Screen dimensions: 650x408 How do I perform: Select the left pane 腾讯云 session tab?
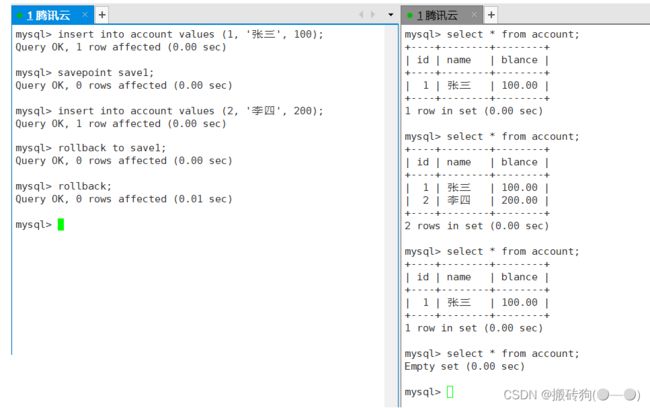click(52, 15)
